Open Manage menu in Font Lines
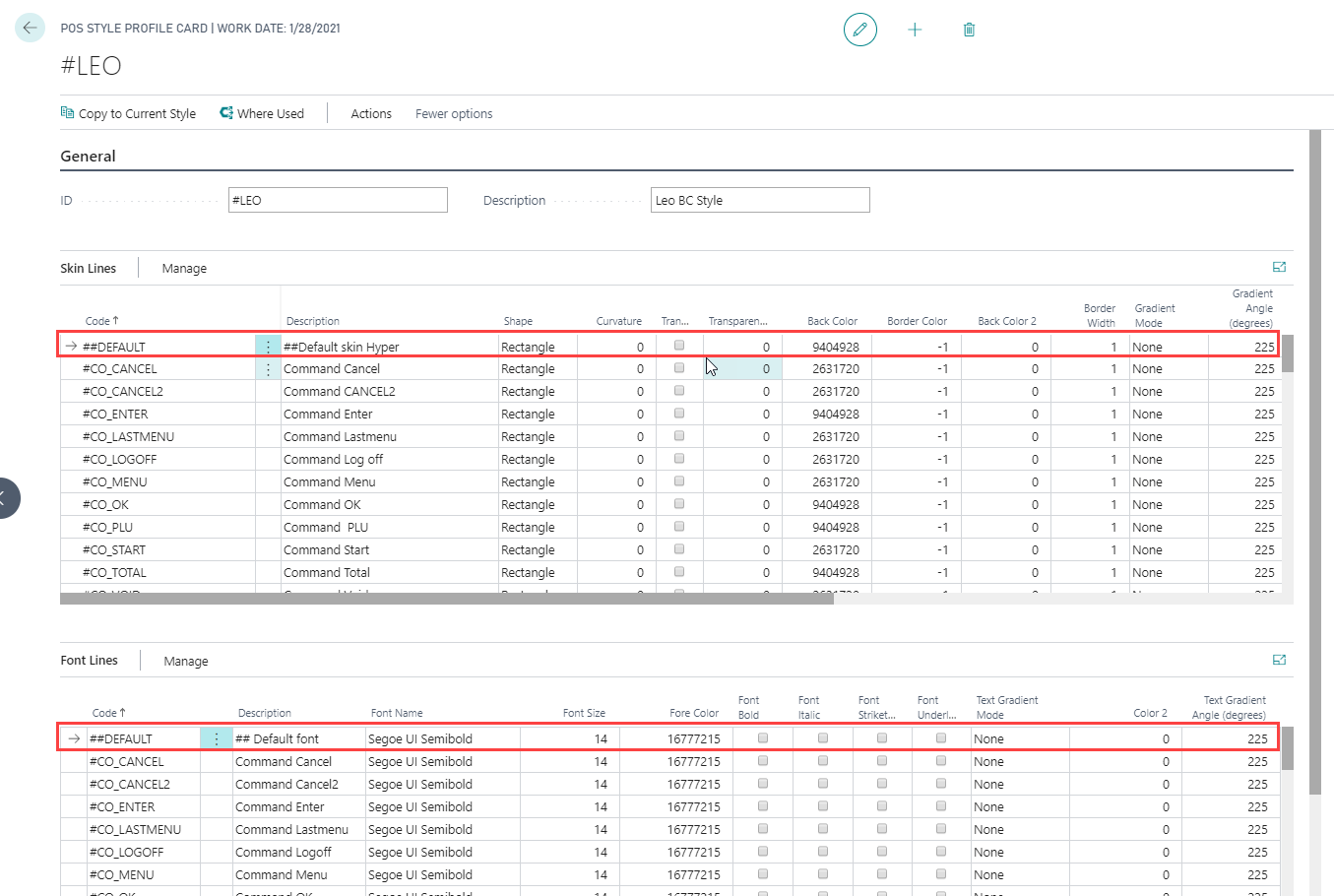This screenshot has height=896, width=1334. (x=186, y=661)
